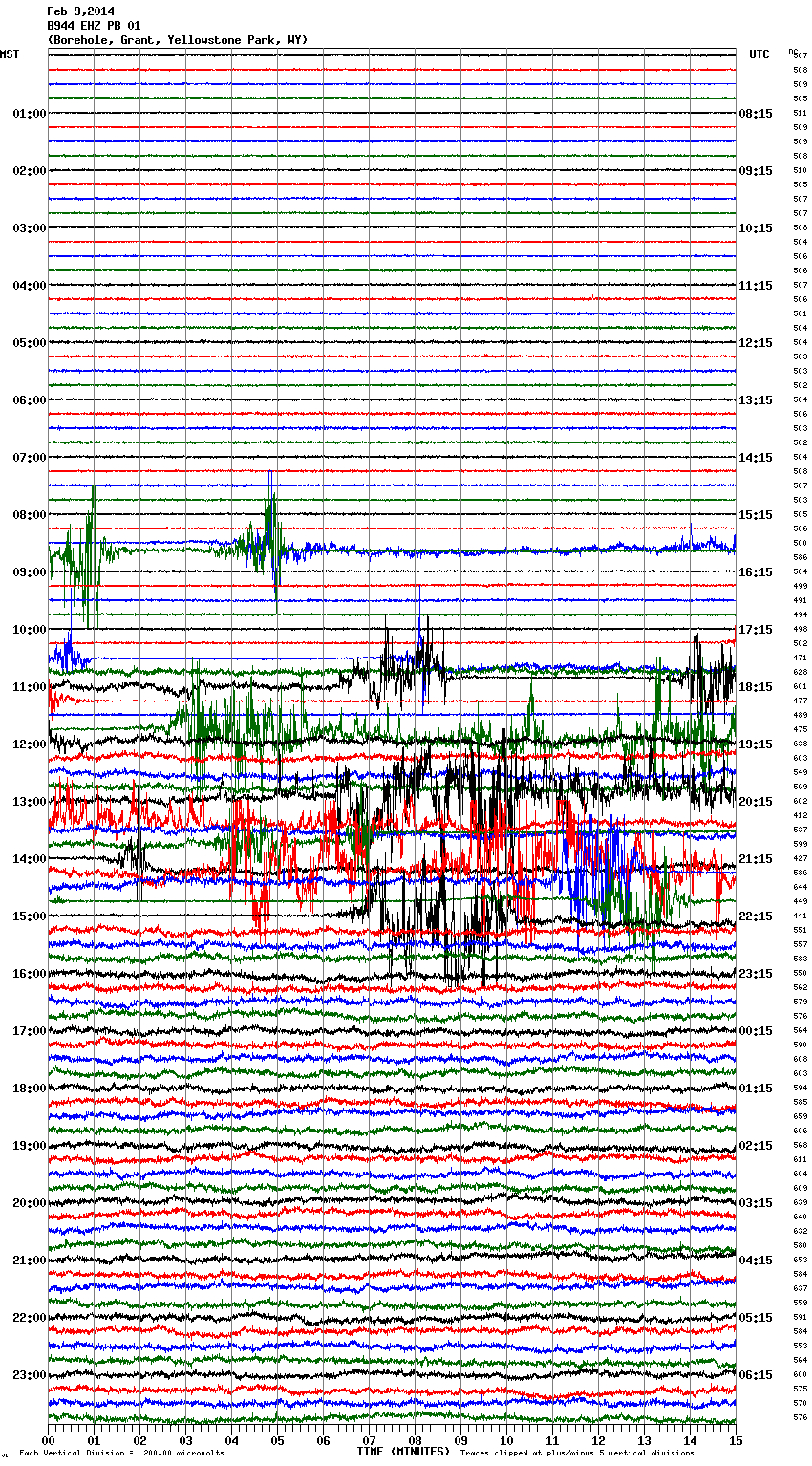Select the 20:00 MST row label

[30, 1203]
